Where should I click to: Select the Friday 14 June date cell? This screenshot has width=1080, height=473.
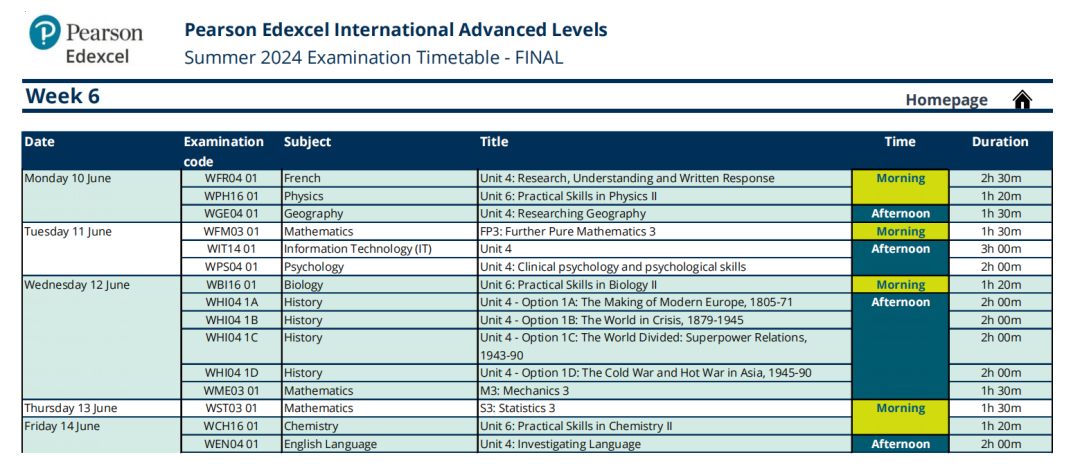[101, 434]
